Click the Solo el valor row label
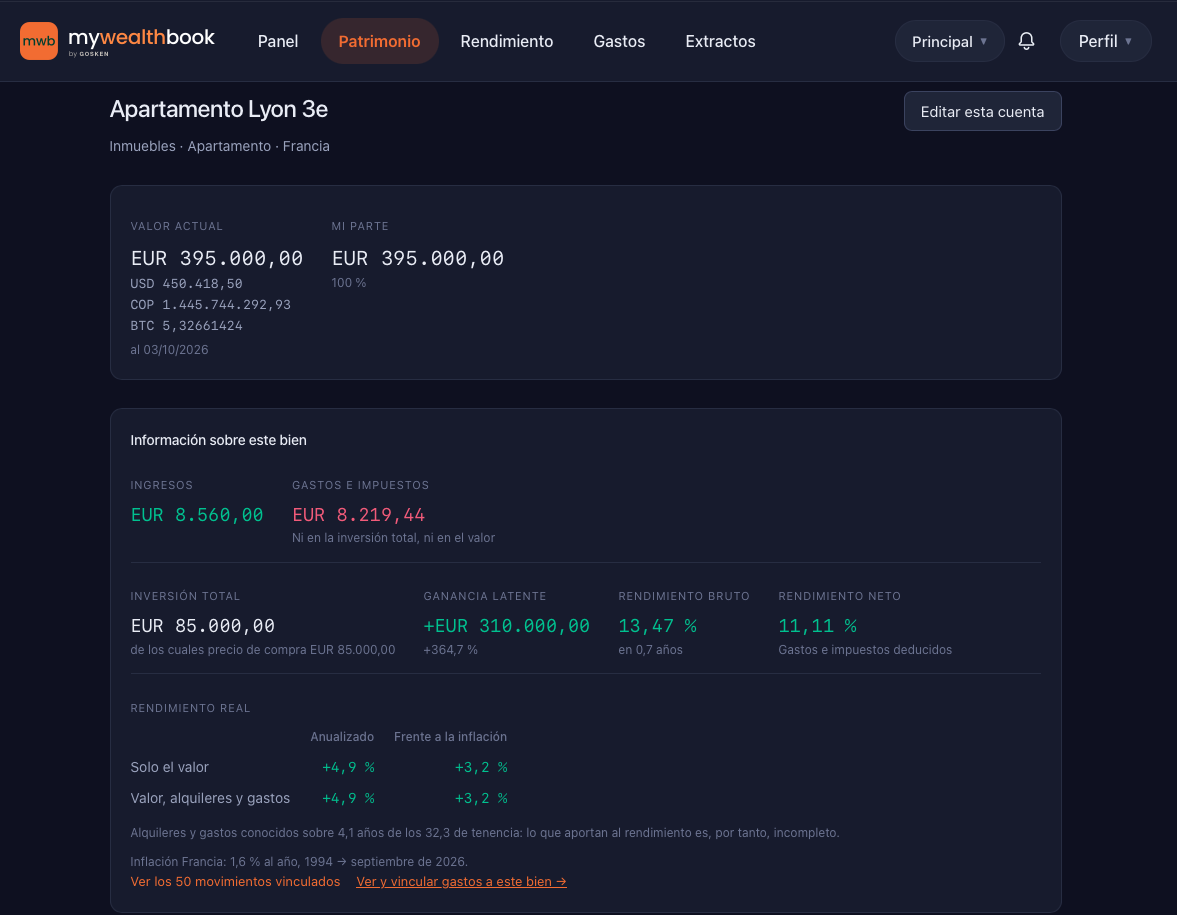The image size is (1177, 915). click(170, 767)
